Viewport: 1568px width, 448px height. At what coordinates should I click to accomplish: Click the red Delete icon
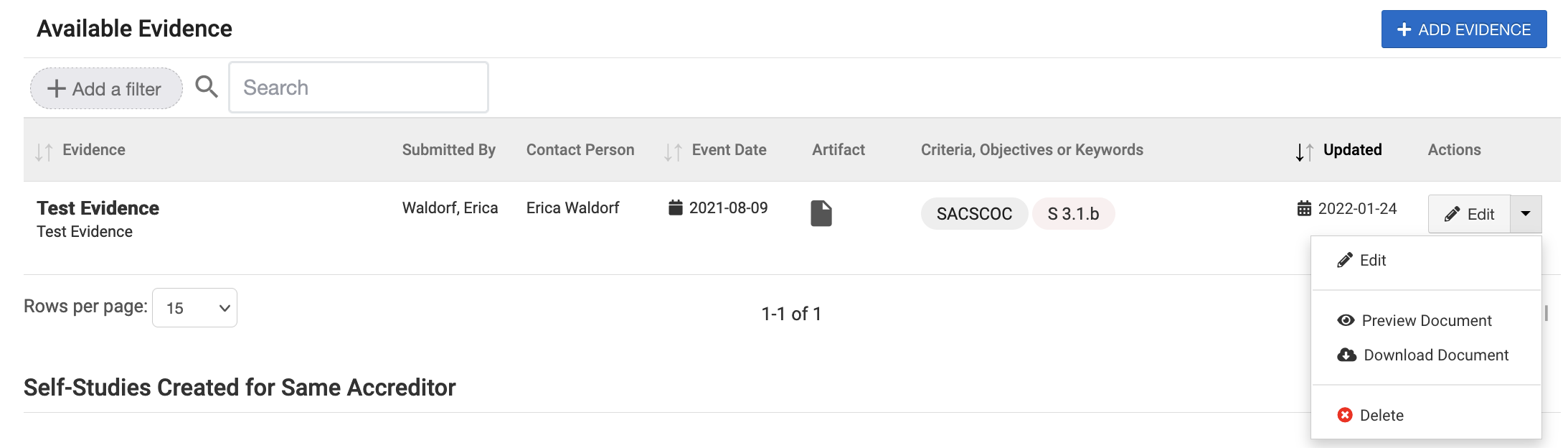[x=1345, y=415]
